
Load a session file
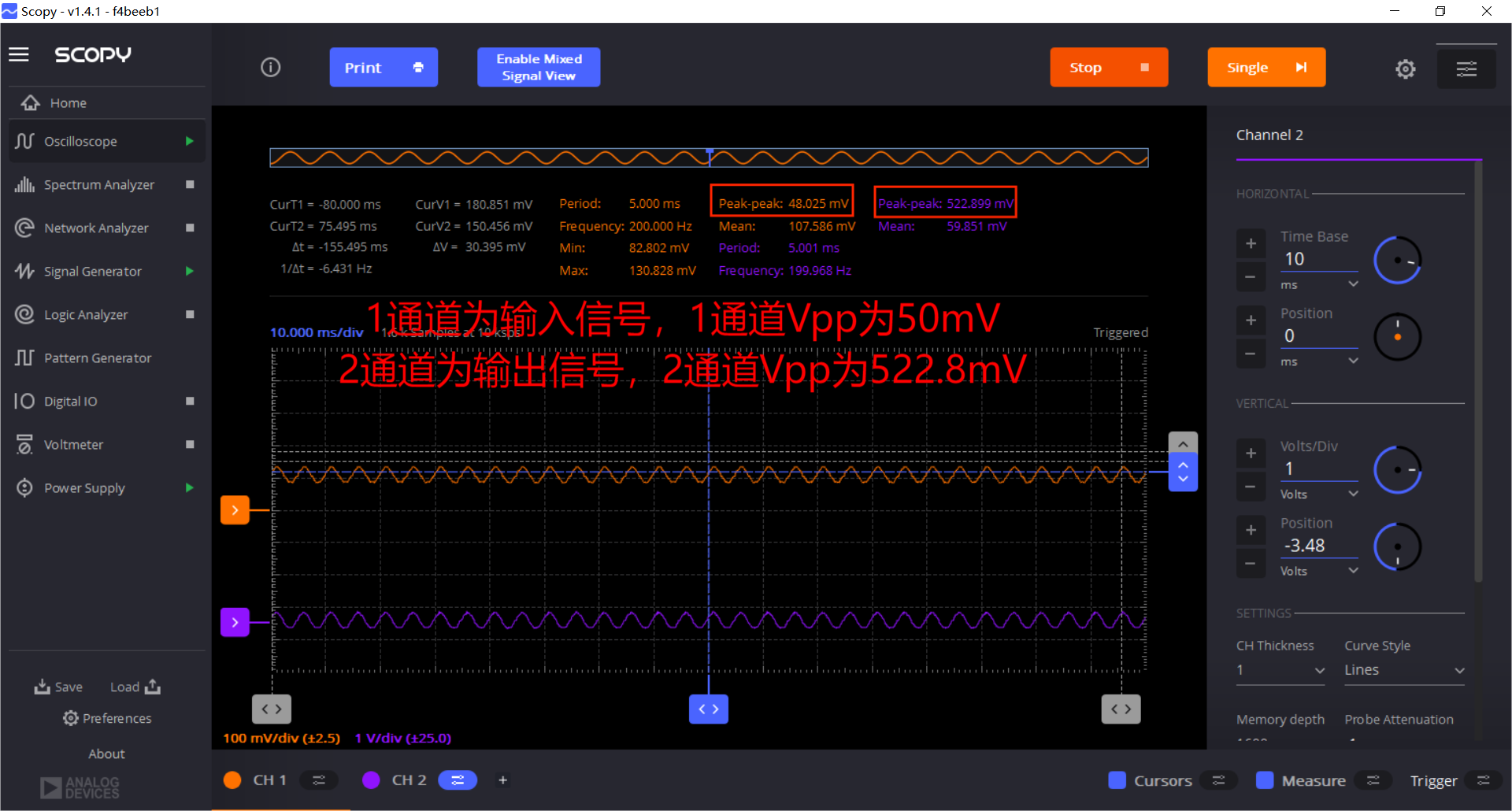(x=135, y=687)
